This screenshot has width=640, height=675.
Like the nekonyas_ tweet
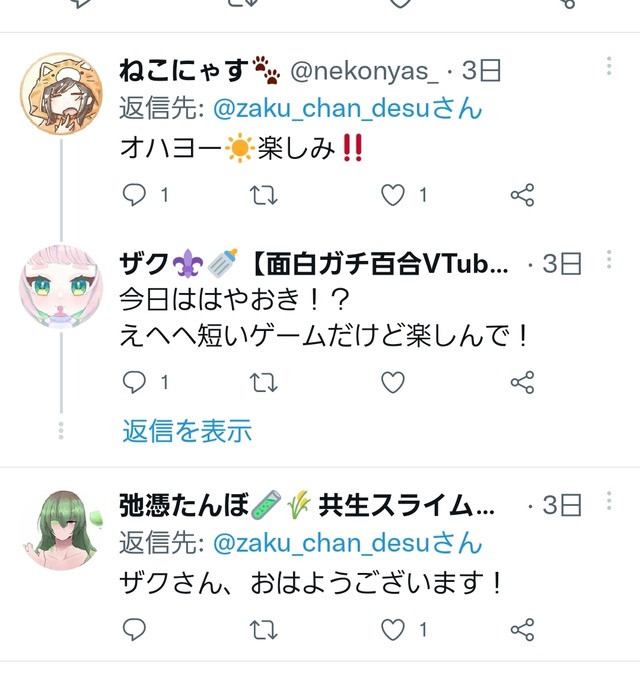point(393,195)
